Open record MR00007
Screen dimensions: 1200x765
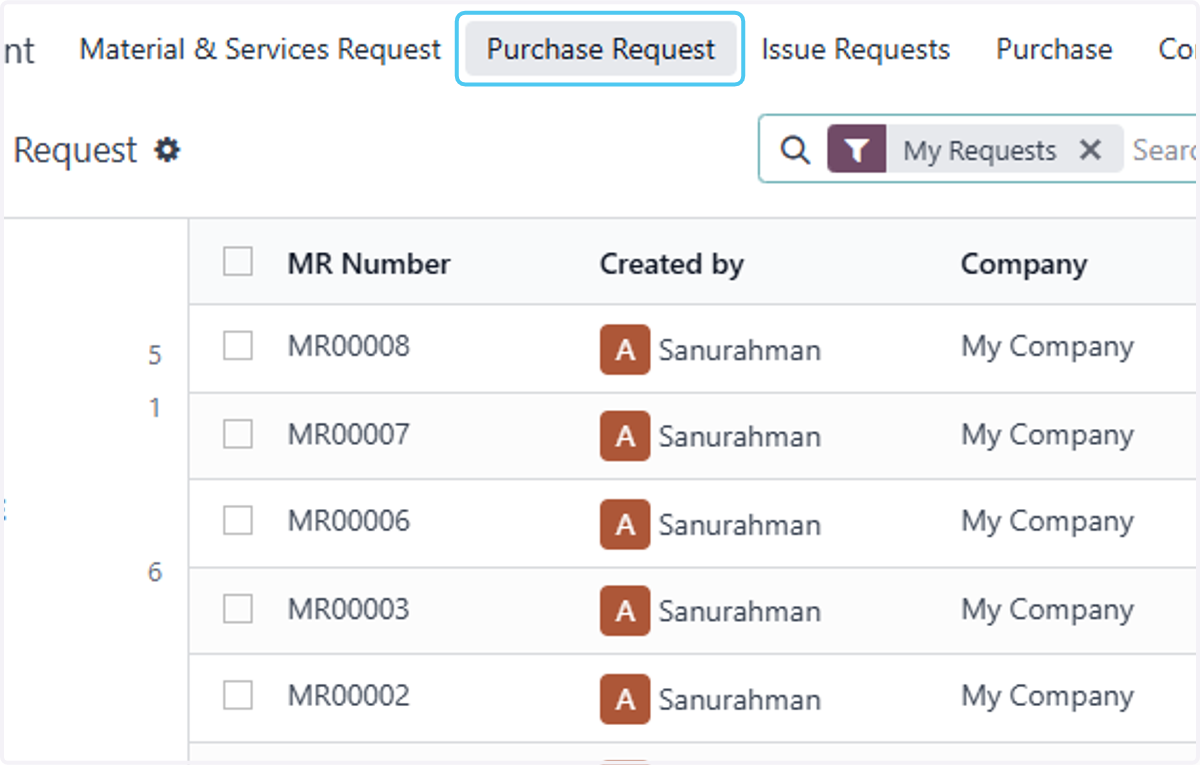(x=349, y=434)
